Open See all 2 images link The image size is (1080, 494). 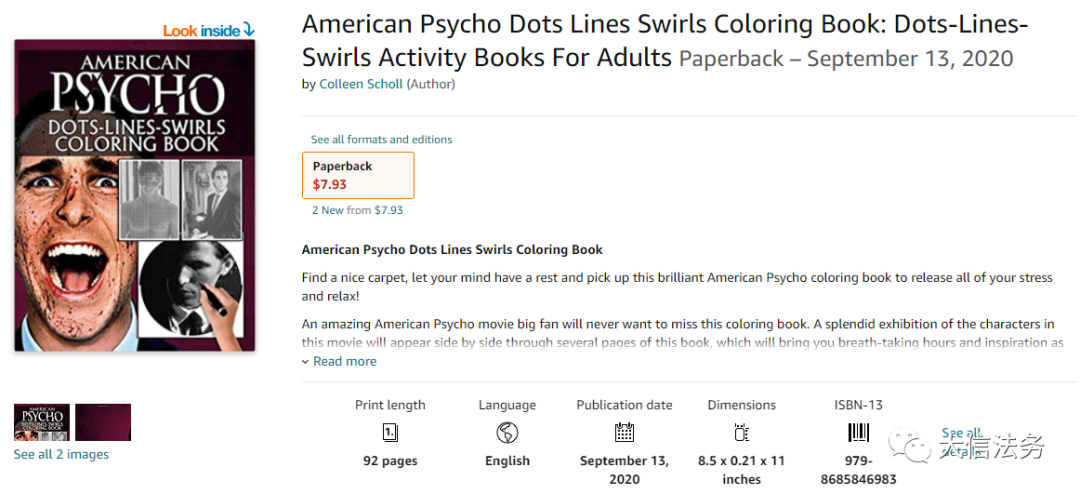point(61,454)
